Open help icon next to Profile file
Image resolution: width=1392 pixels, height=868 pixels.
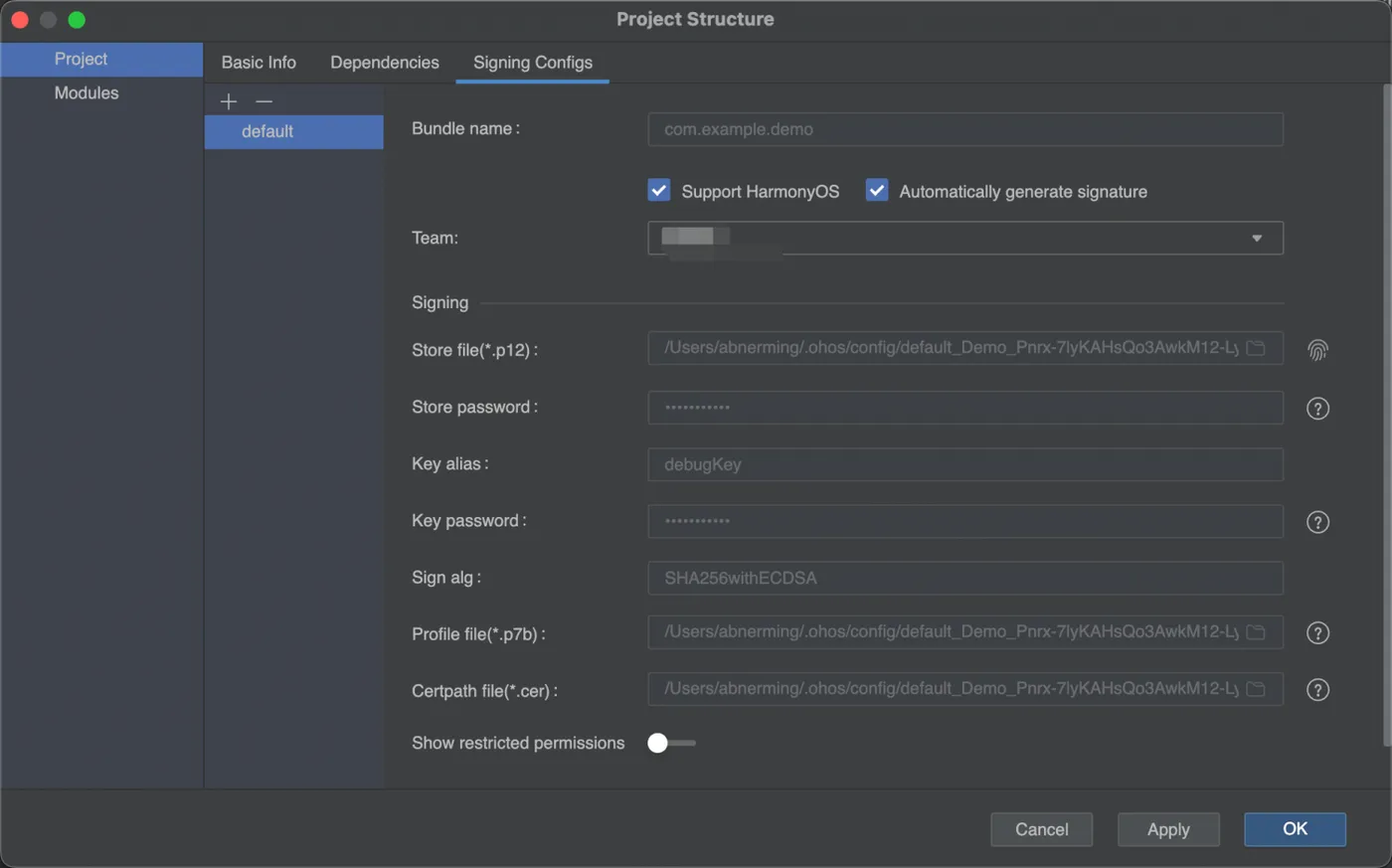pyautogui.click(x=1317, y=633)
